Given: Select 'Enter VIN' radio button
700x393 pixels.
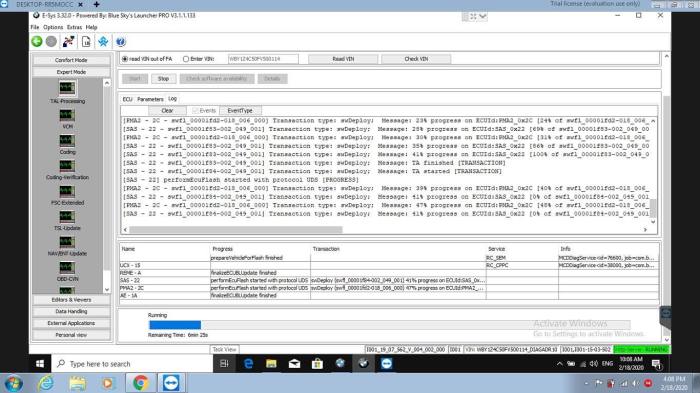Looking at the screenshot, I should 186,59.
